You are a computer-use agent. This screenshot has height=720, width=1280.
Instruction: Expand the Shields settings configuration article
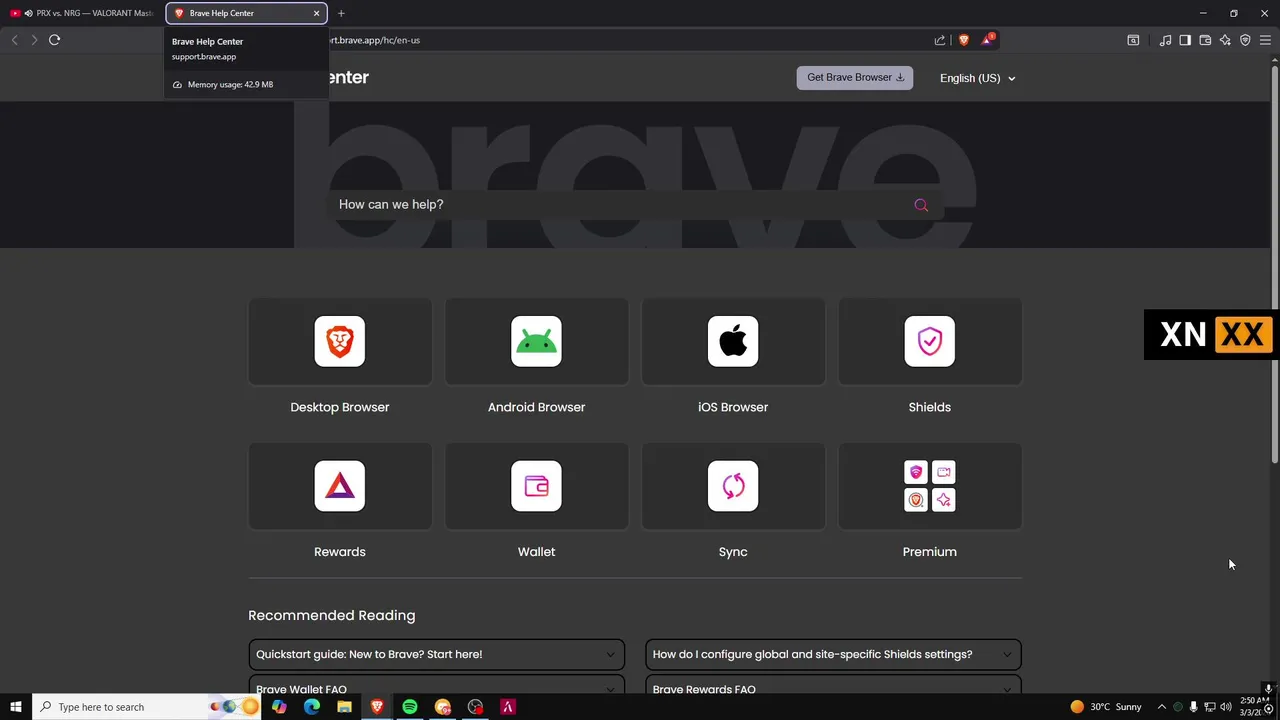click(x=833, y=654)
